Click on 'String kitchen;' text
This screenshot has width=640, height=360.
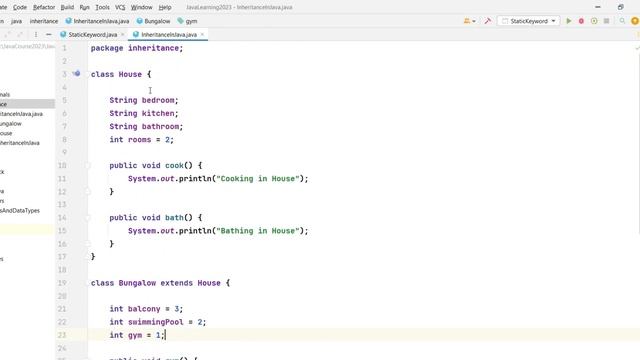click(x=144, y=113)
